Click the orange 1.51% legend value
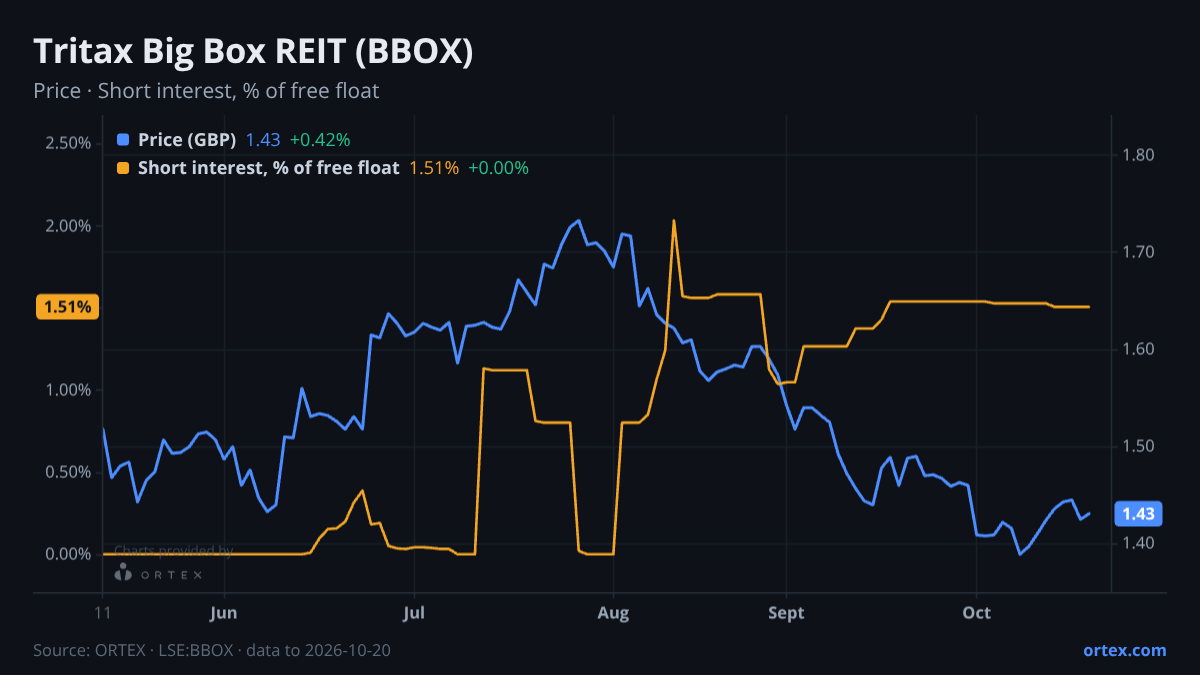The height and width of the screenshot is (675, 1200). (434, 168)
